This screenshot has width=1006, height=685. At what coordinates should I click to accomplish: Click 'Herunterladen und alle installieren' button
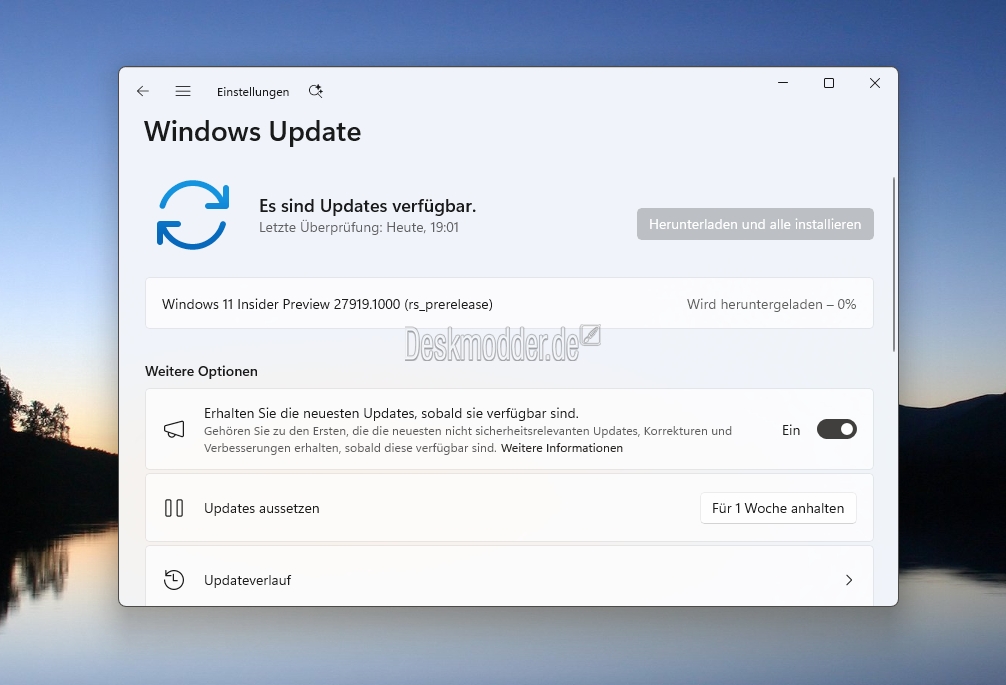tap(755, 224)
